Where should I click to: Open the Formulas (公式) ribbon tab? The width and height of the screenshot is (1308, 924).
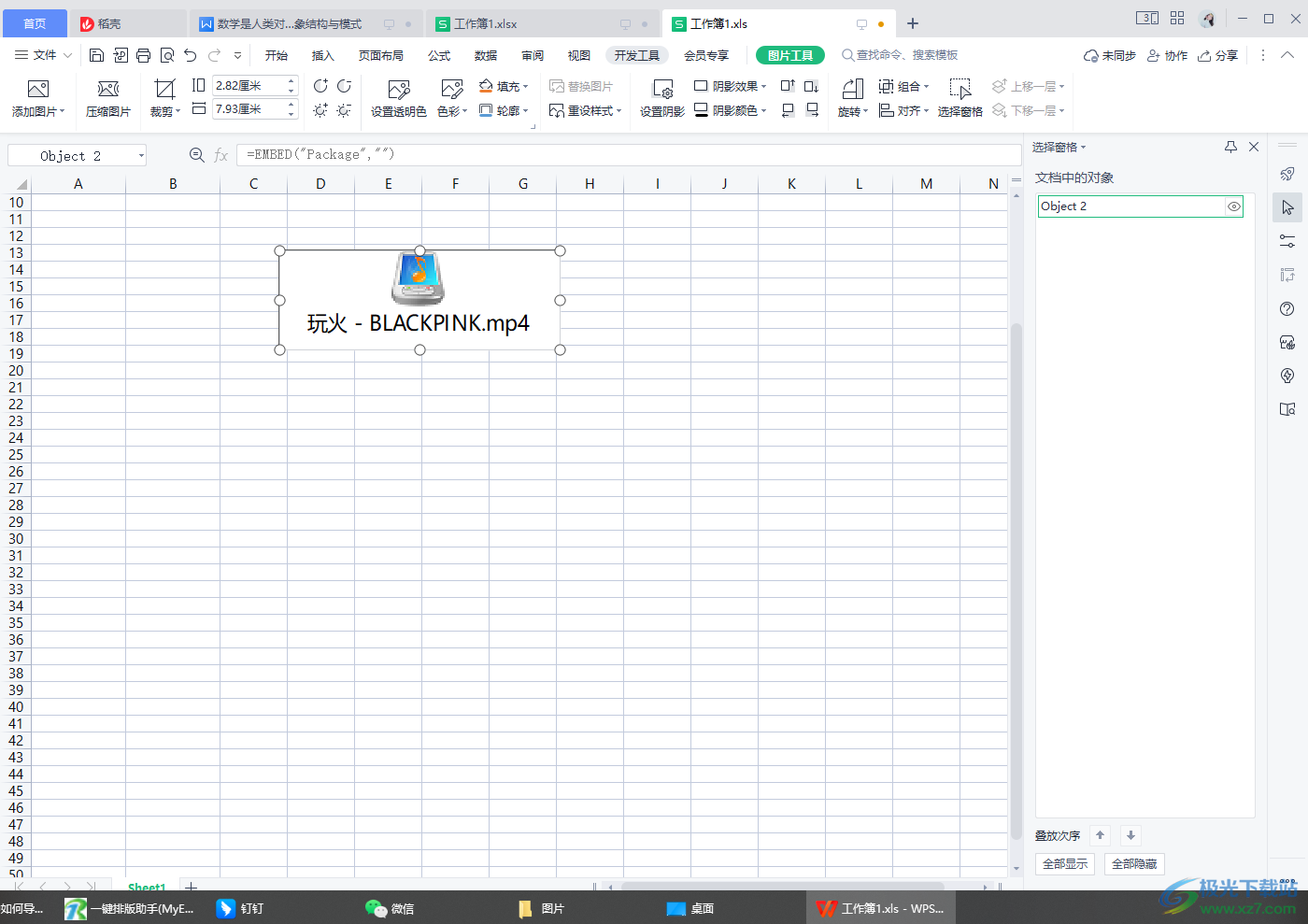click(x=439, y=55)
